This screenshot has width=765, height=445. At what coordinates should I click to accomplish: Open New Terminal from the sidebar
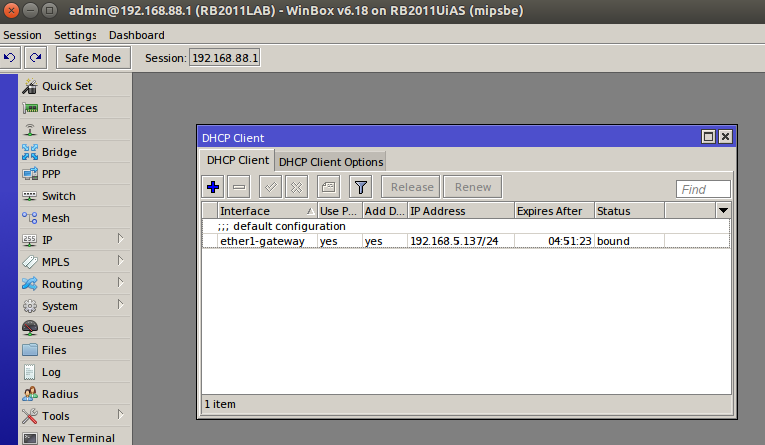pyautogui.click(x=77, y=438)
